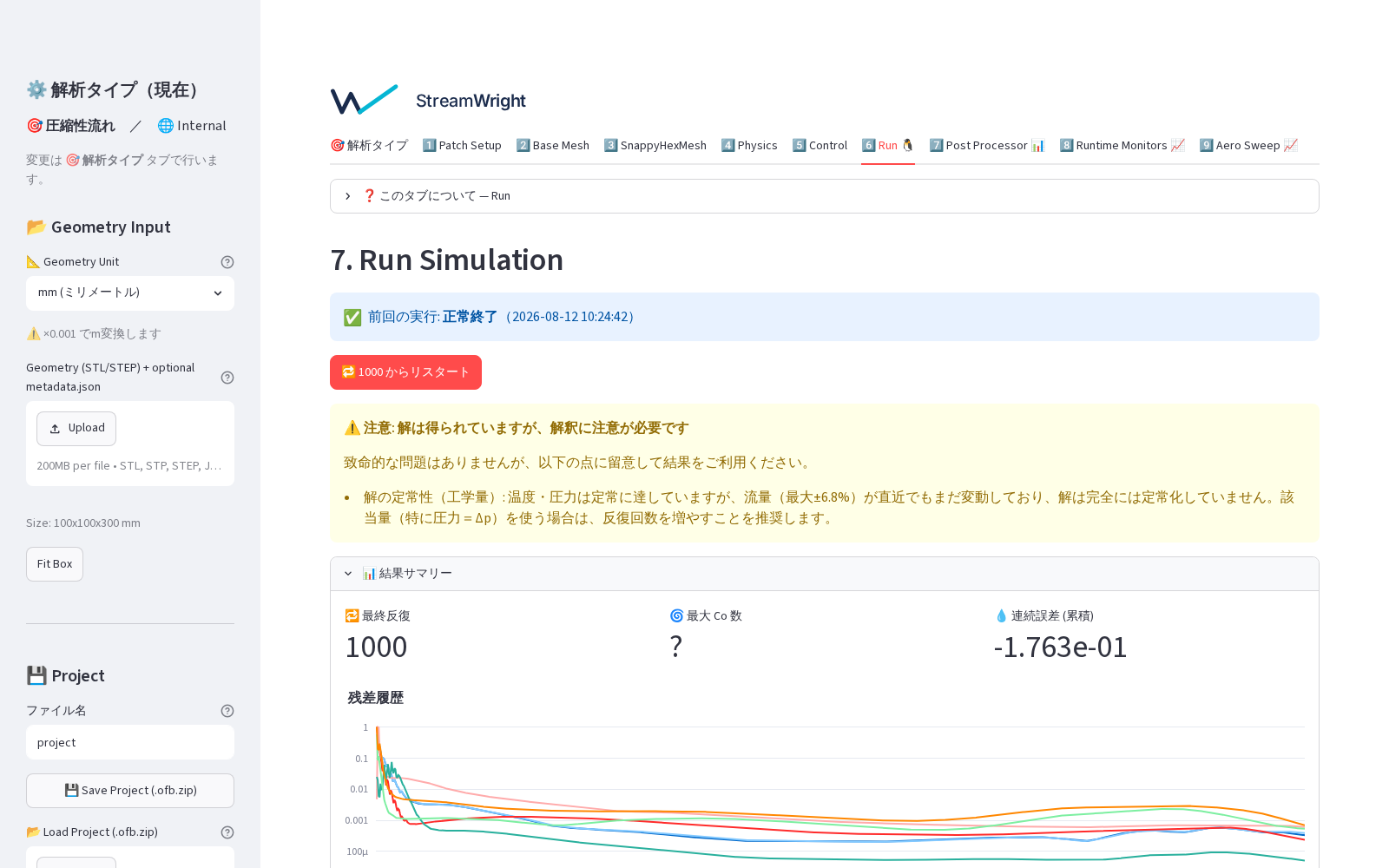The height and width of the screenshot is (868, 1389).
Task: Expand the このタブについて — Run section
Action: coord(825,196)
